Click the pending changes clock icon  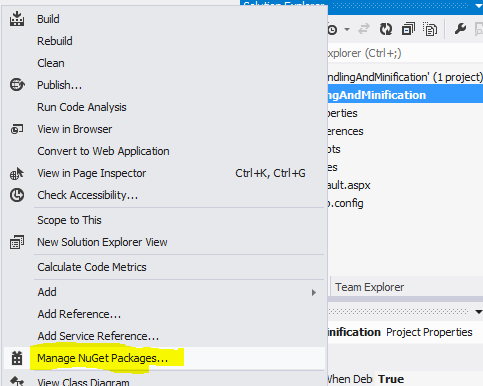pos(333,30)
